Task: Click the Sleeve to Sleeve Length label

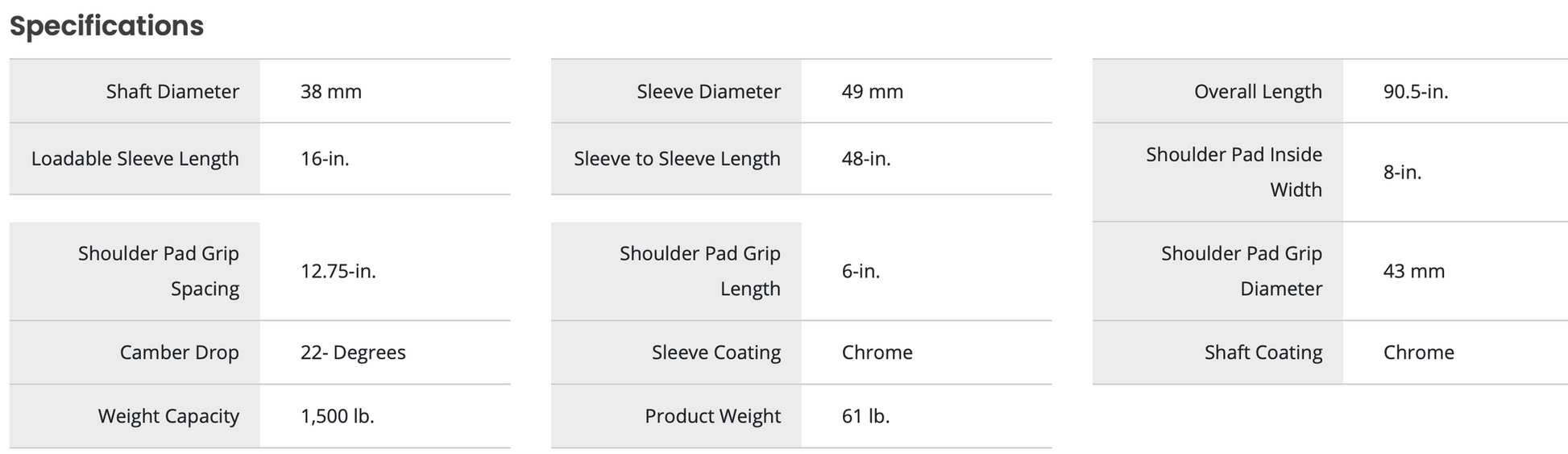Action: coord(677,159)
